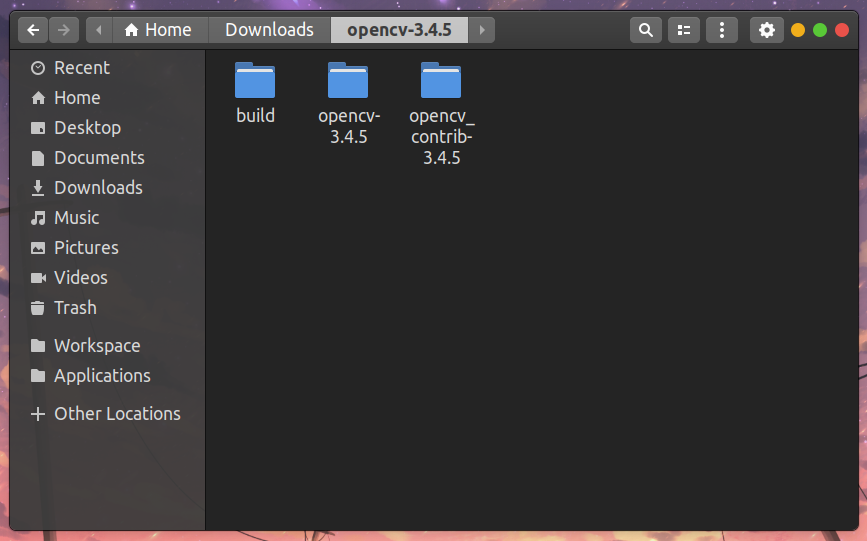The width and height of the screenshot is (867, 541).
Task: Open the search magnifier button
Action: 646,30
